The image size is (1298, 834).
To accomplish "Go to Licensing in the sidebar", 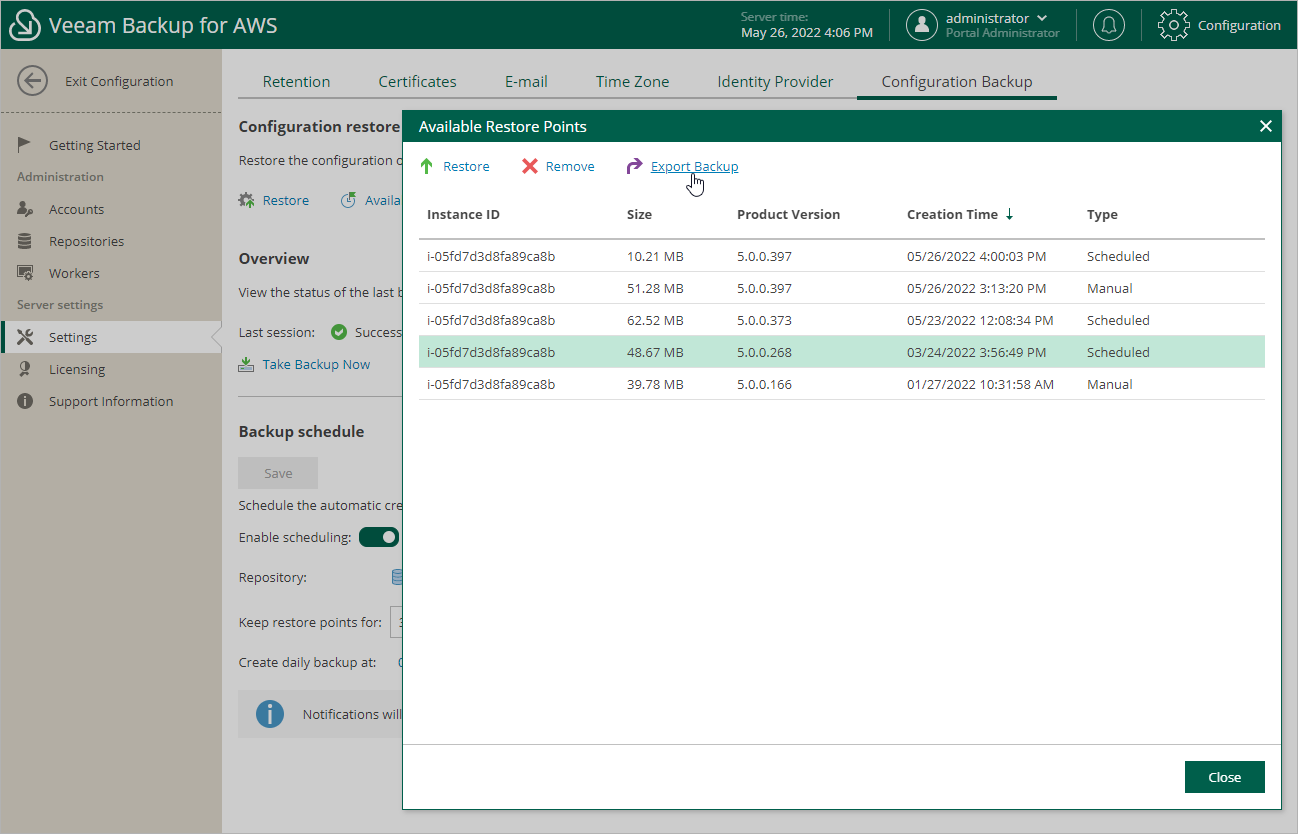I will click(x=77, y=369).
